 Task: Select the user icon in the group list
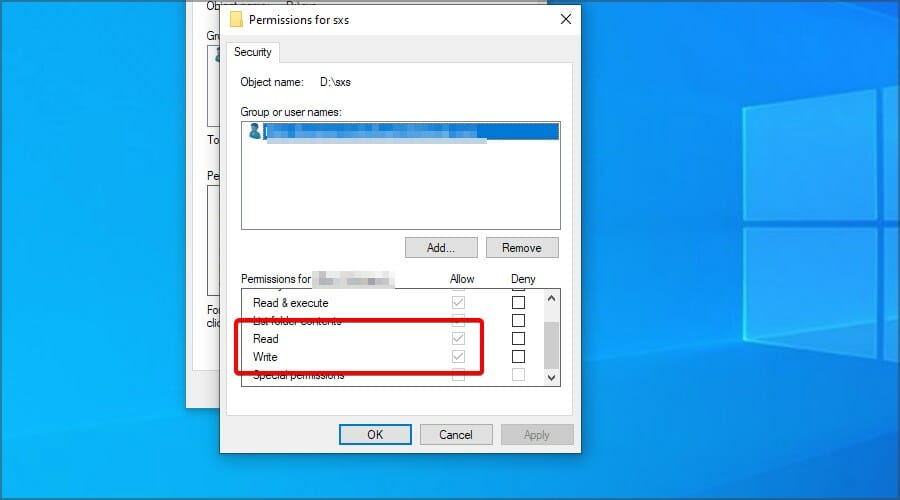(254, 131)
